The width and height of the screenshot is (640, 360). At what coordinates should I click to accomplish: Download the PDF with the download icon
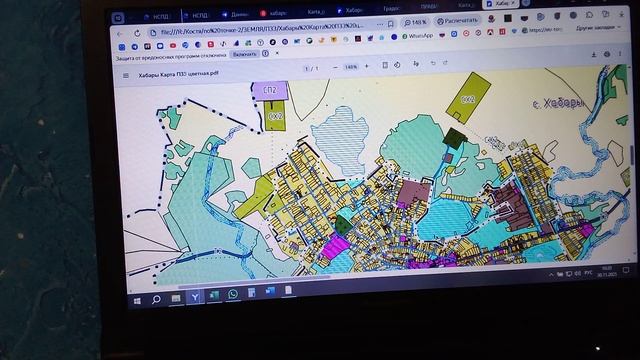[594, 54]
